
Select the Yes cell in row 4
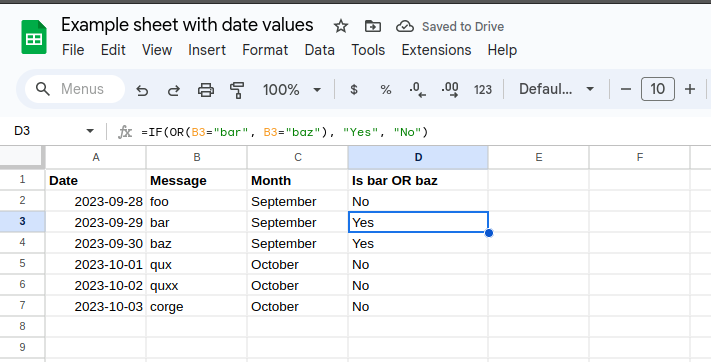(x=418, y=244)
